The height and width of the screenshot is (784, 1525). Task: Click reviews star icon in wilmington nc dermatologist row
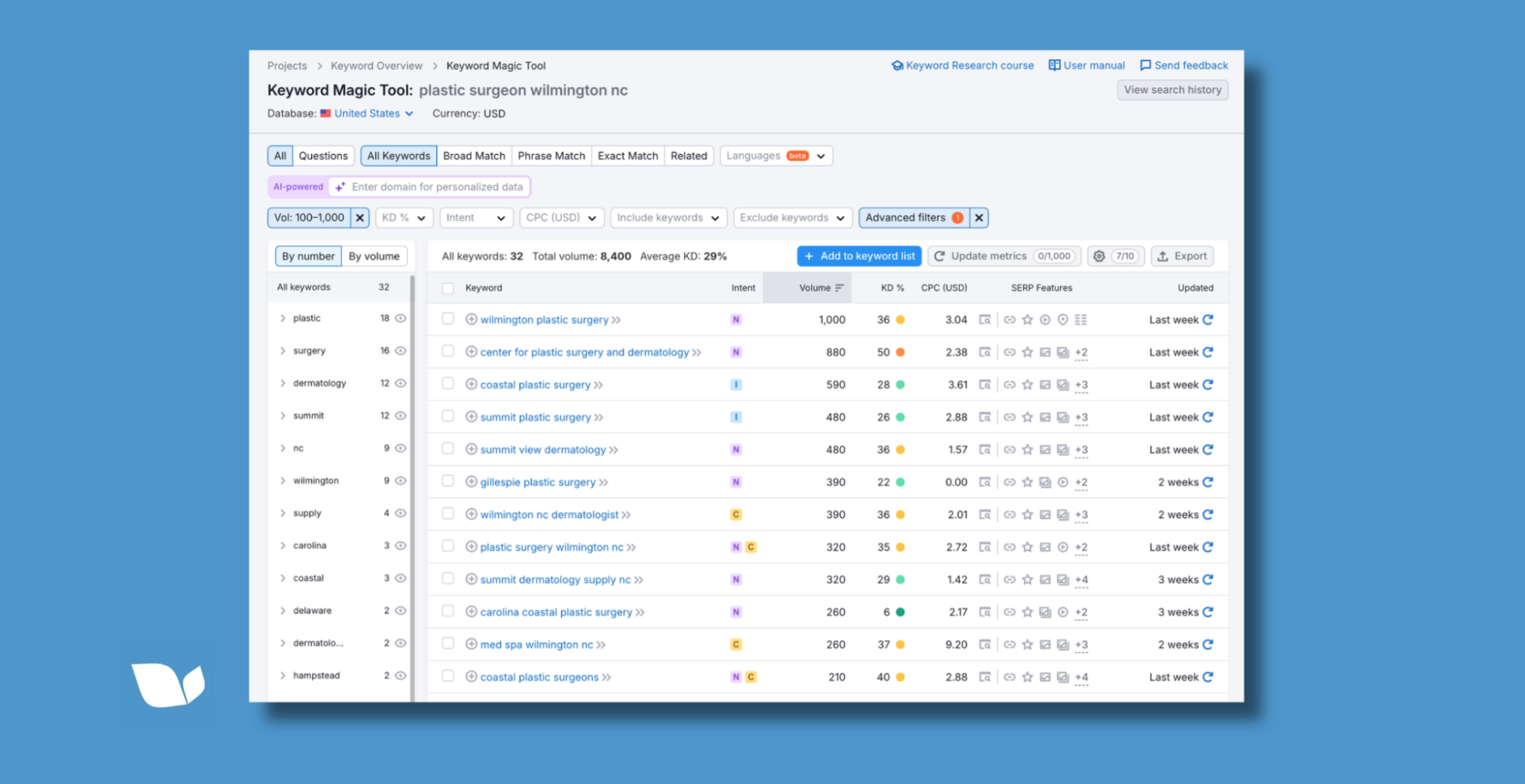click(1028, 515)
